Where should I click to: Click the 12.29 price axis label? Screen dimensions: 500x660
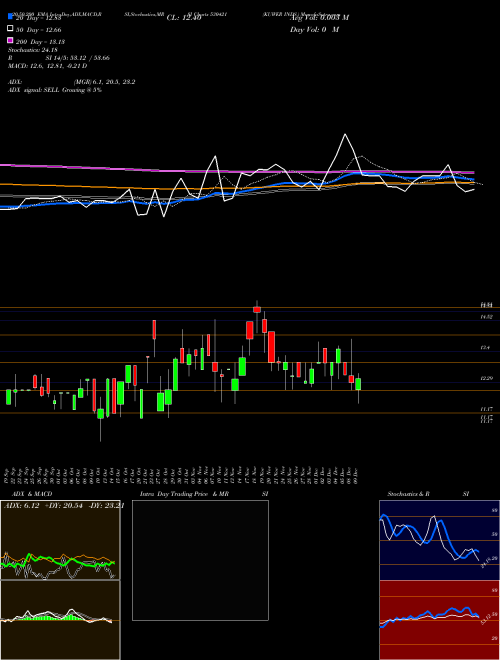(486, 378)
